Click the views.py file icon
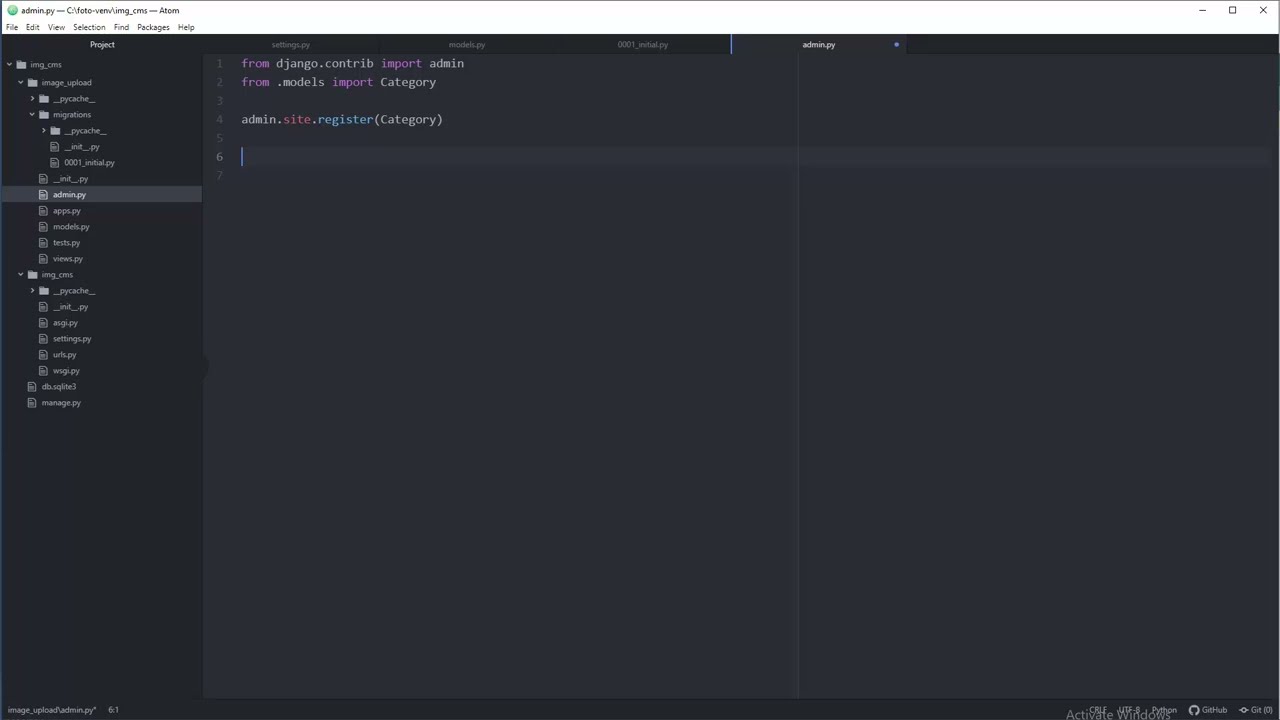 point(43,258)
